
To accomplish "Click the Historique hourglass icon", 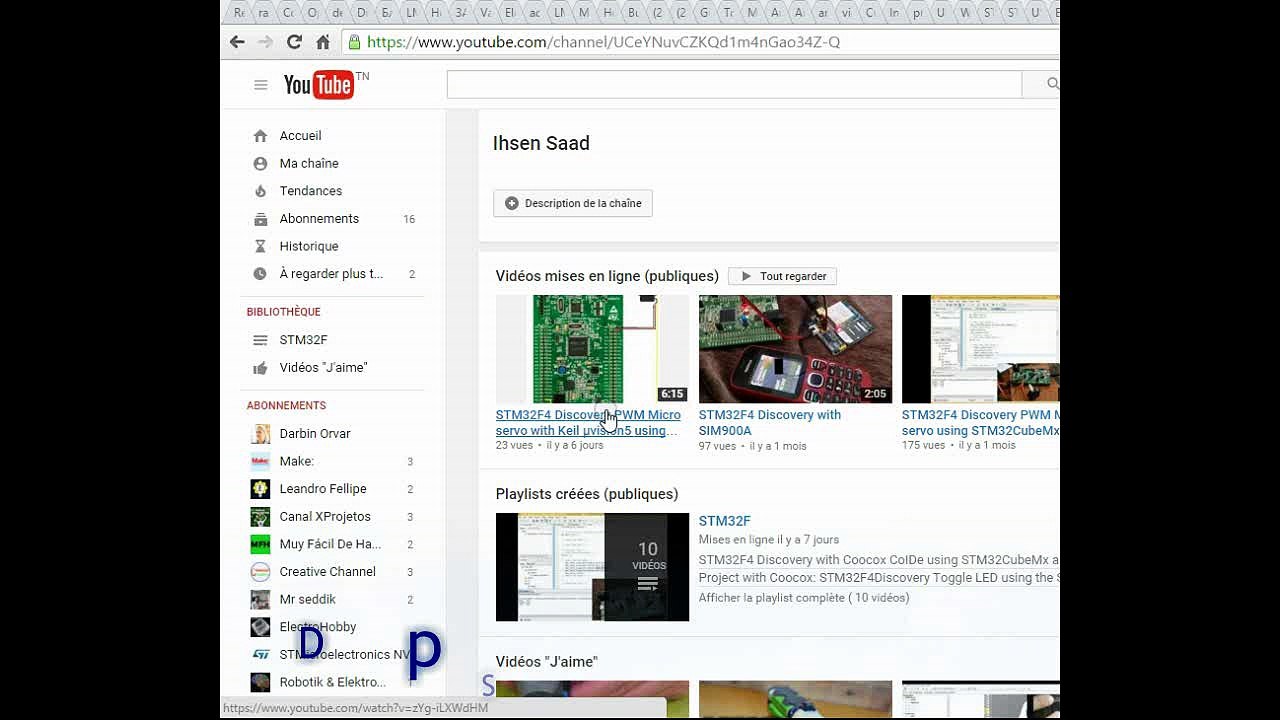I will click(260, 246).
